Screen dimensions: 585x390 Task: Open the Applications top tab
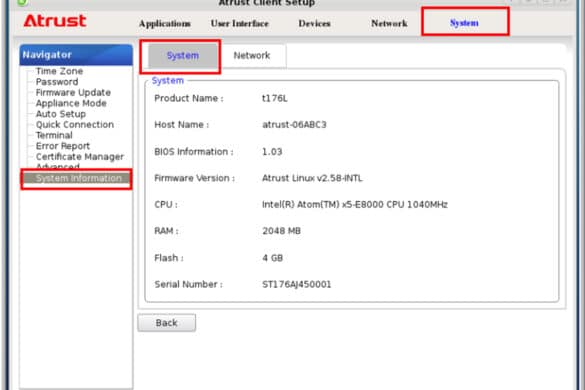point(165,24)
